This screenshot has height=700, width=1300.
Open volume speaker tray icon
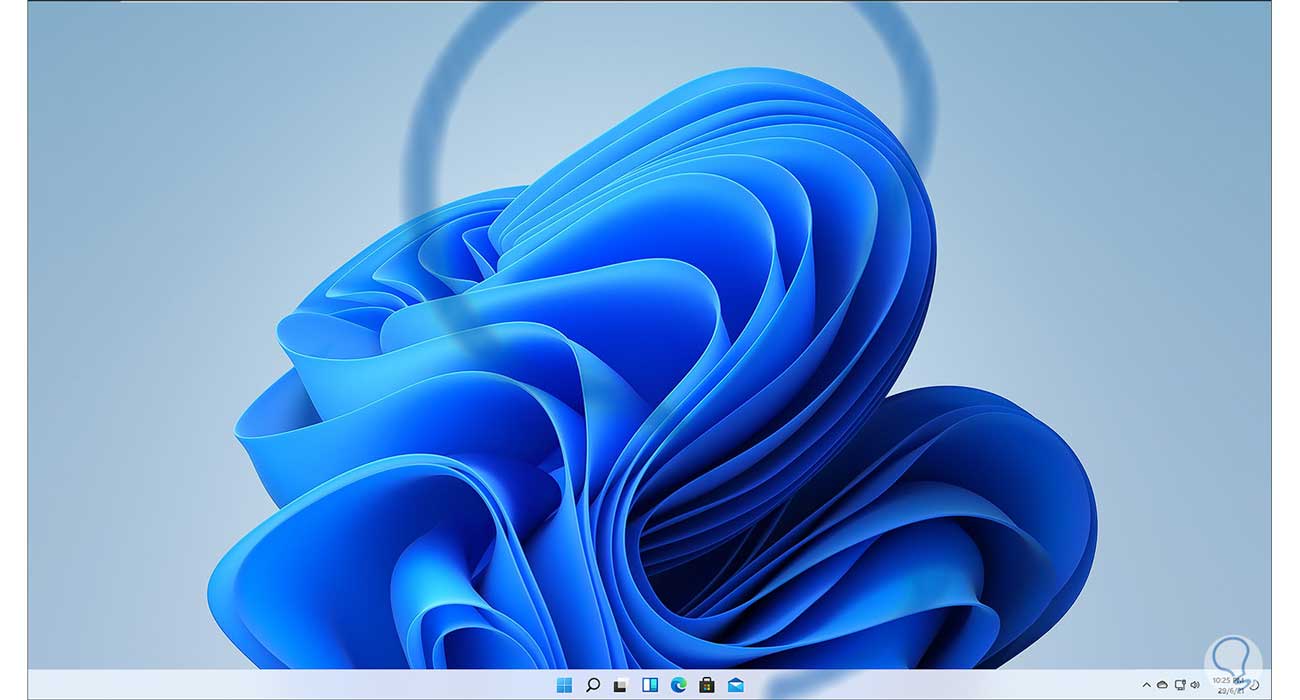[x=1195, y=685]
